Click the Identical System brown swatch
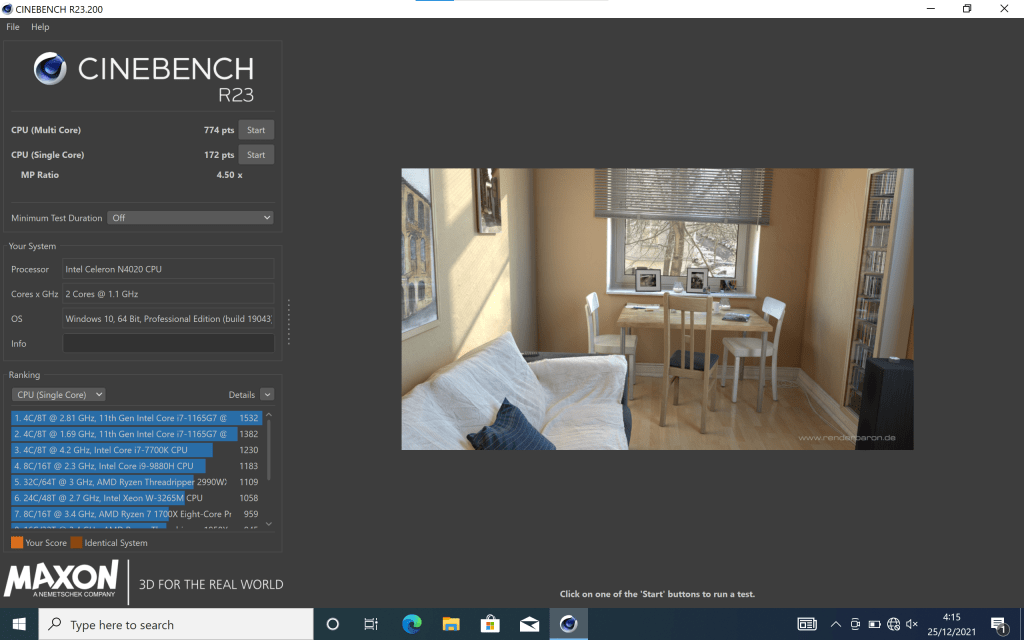This screenshot has height=640, width=1024. tap(76, 543)
